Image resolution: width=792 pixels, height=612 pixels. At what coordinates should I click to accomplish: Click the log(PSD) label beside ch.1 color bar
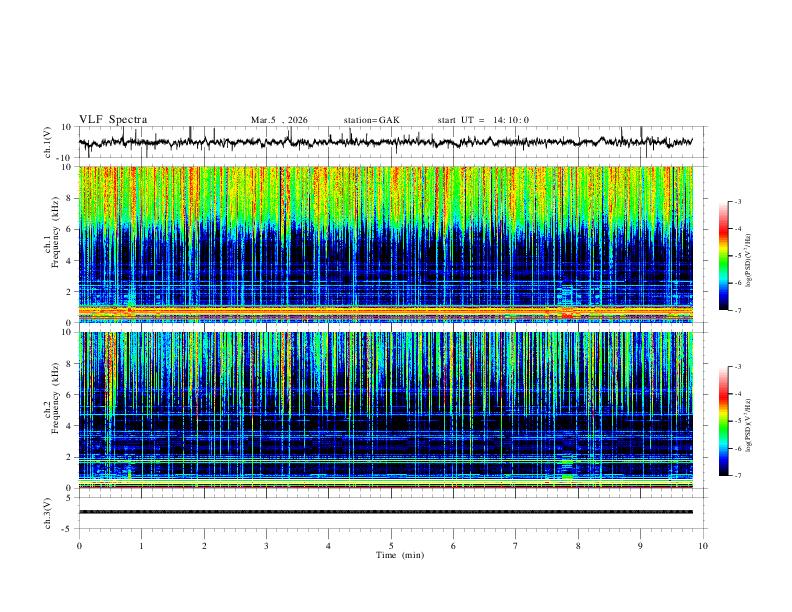pyautogui.click(x=748, y=261)
